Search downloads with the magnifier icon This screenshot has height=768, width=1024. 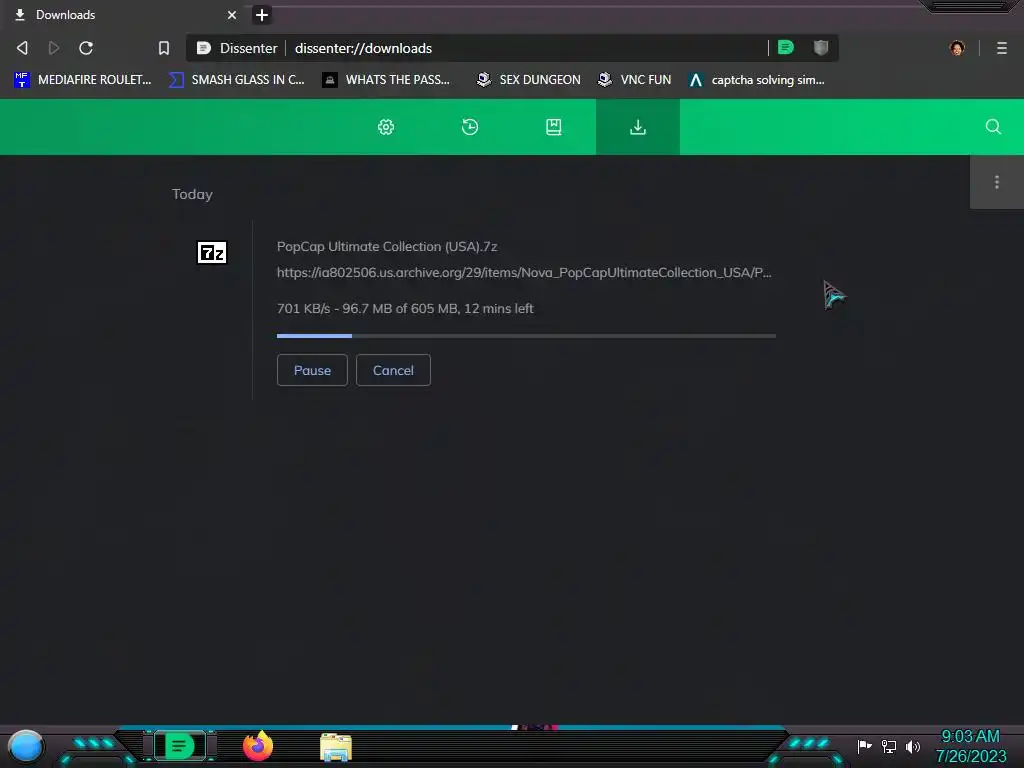tap(993, 127)
